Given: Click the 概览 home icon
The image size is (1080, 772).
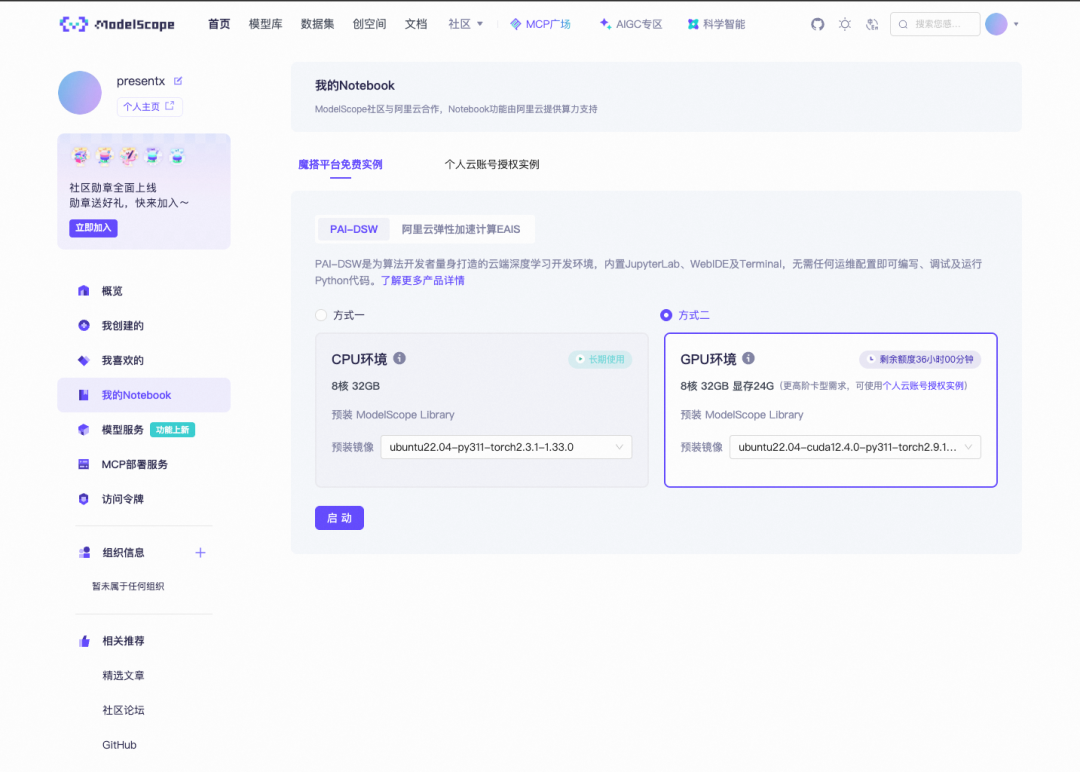Looking at the screenshot, I should click(83, 291).
